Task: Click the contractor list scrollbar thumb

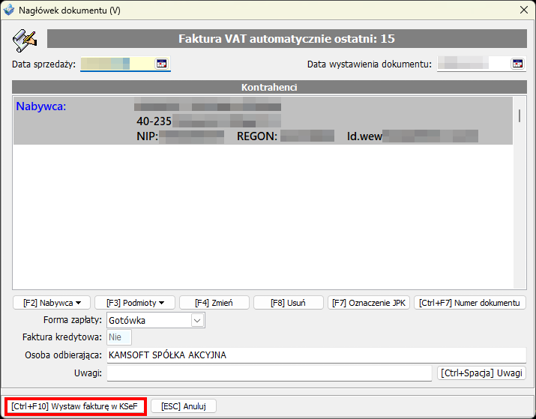Action: click(520, 116)
